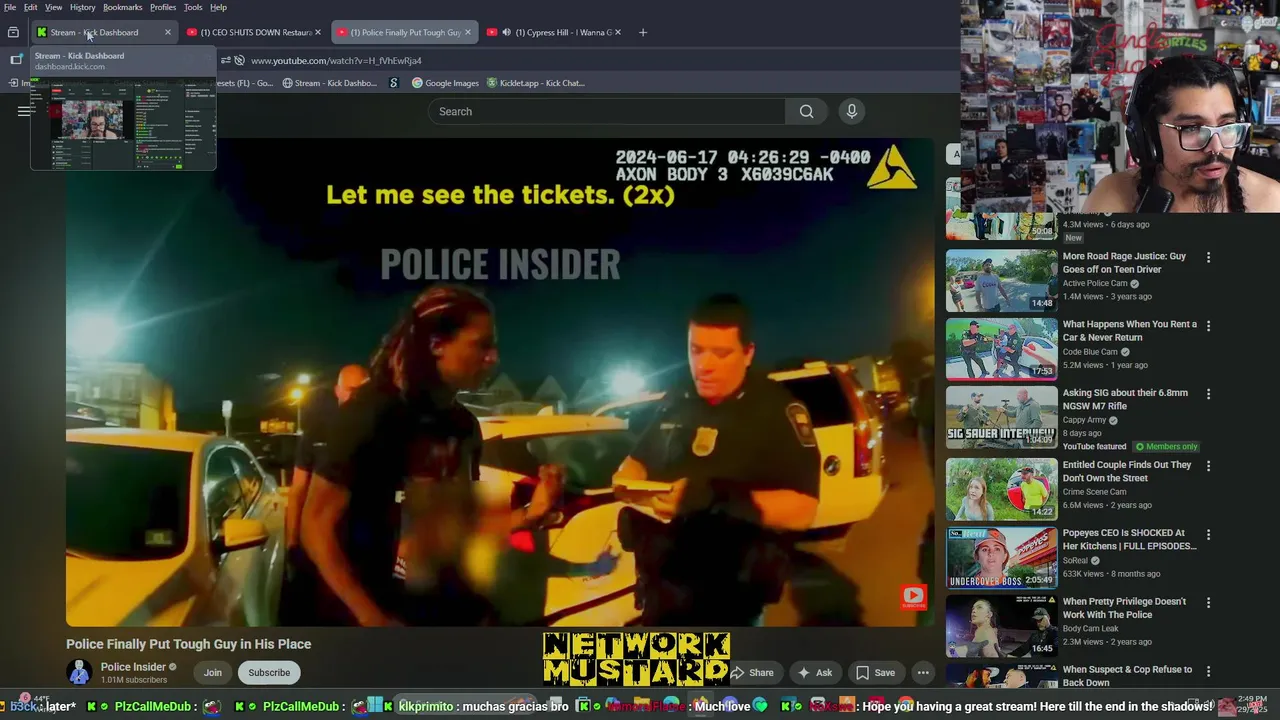This screenshot has width=1280, height=720.
Task: Open the tab list icon left of tabs
Action: click(13, 32)
